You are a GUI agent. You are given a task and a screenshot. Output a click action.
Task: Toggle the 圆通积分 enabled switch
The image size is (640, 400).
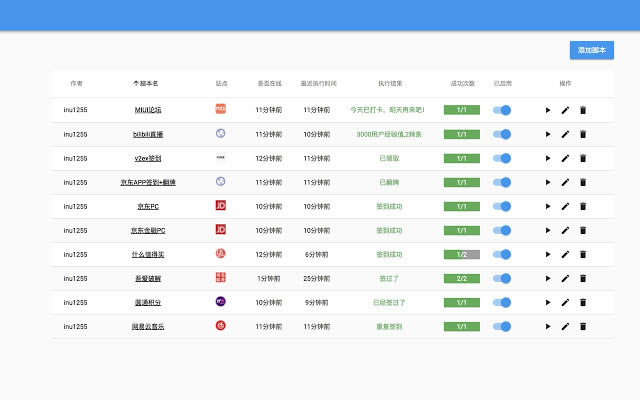pyautogui.click(x=502, y=303)
